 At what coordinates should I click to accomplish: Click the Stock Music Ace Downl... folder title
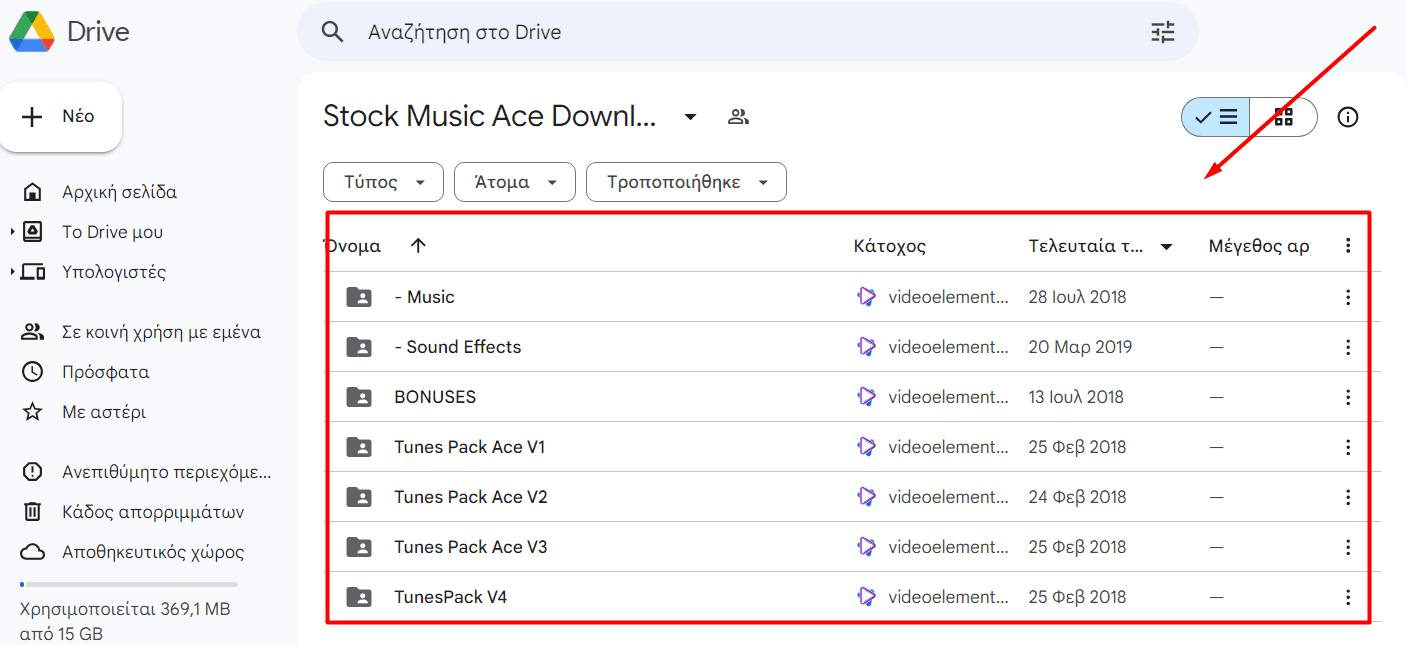tap(490, 117)
